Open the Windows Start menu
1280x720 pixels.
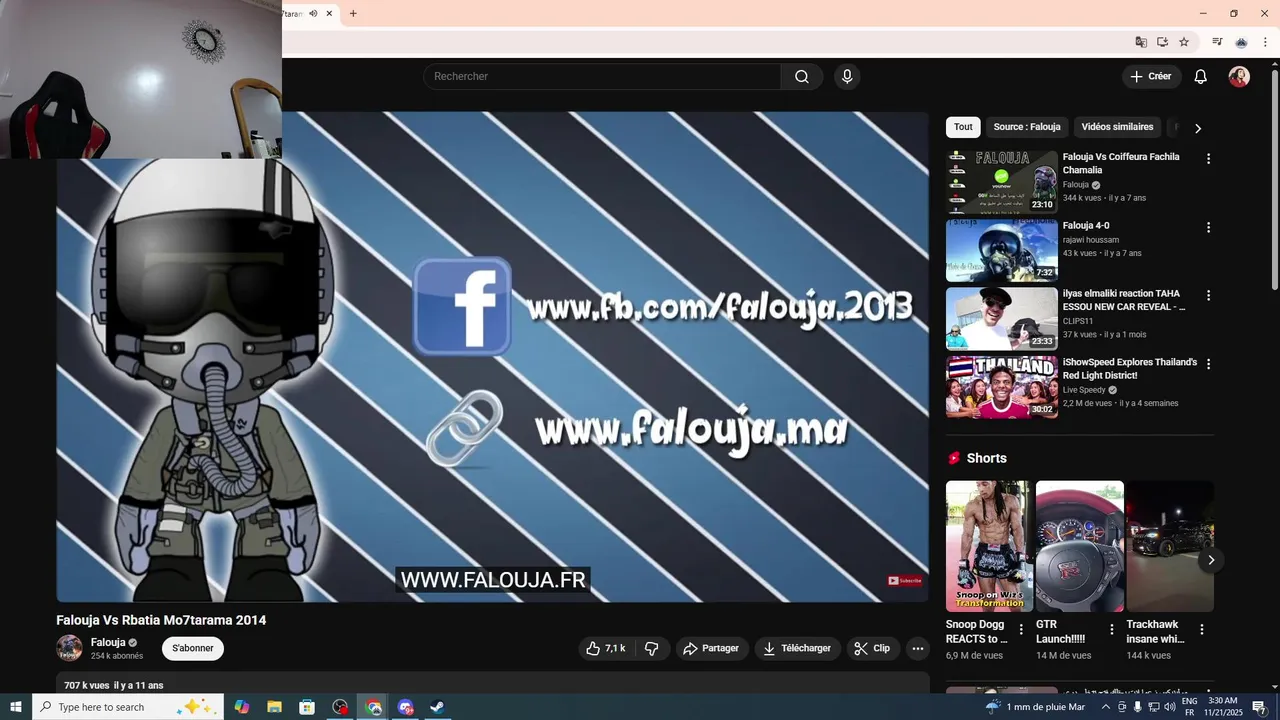[x=16, y=707]
